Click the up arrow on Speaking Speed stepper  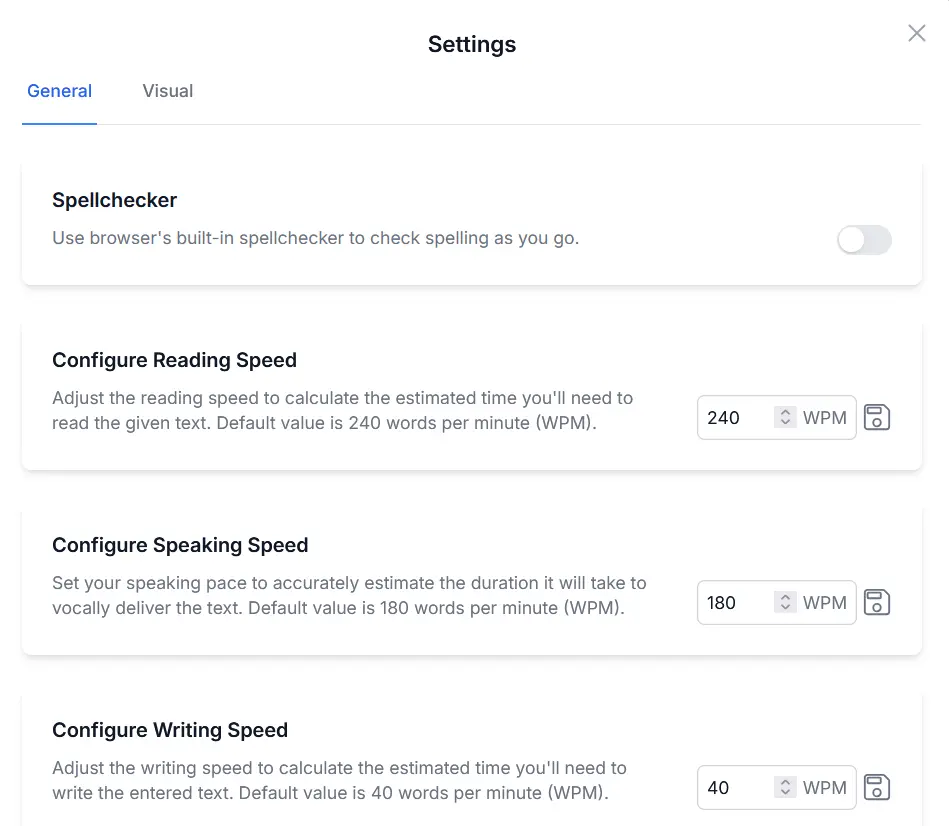(786, 597)
